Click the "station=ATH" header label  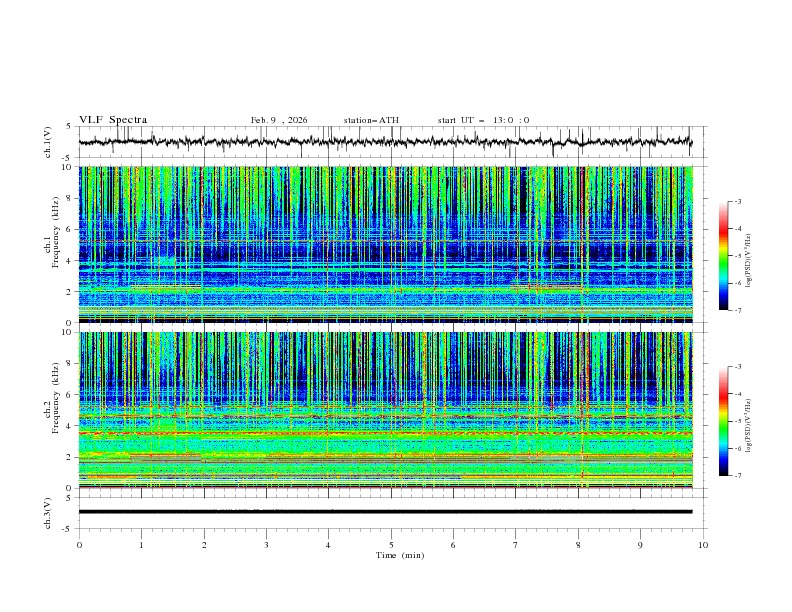pyautogui.click(x=371, y=120)
